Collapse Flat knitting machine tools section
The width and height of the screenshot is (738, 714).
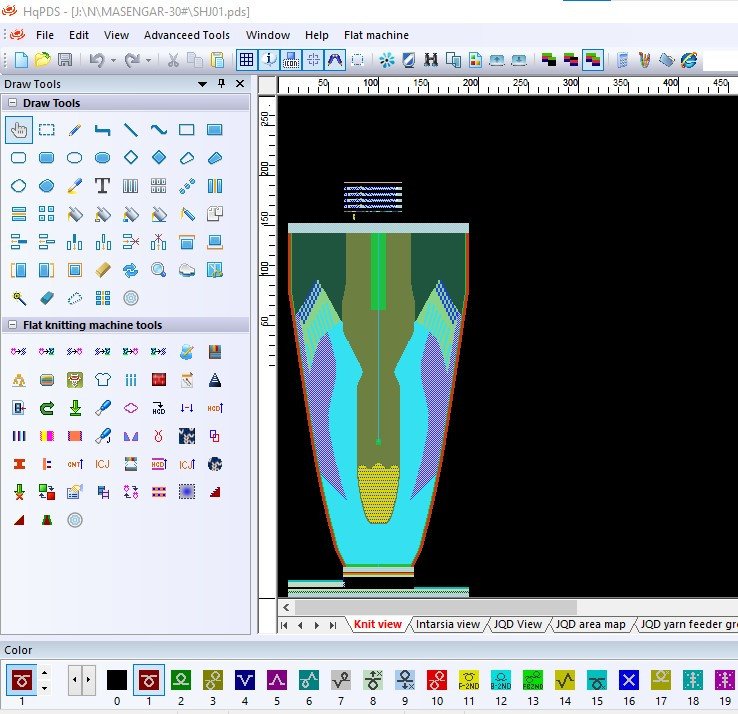click(12, 325)
